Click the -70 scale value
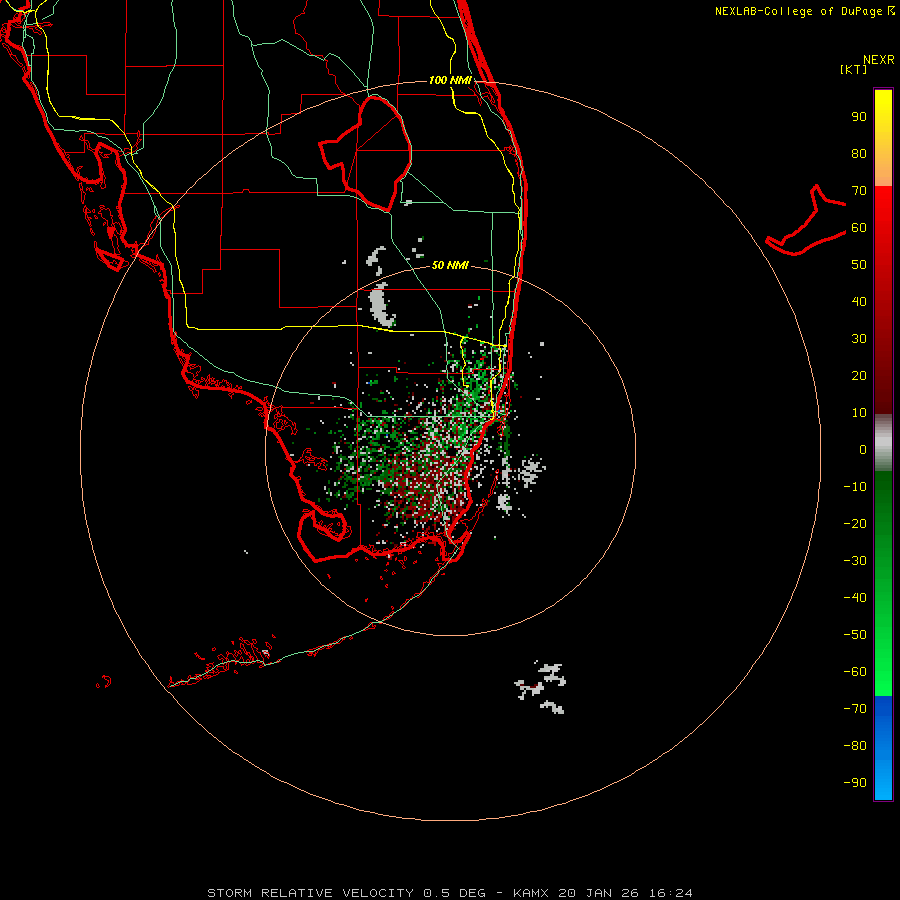The image size is (900, 900). pos(855,709)
